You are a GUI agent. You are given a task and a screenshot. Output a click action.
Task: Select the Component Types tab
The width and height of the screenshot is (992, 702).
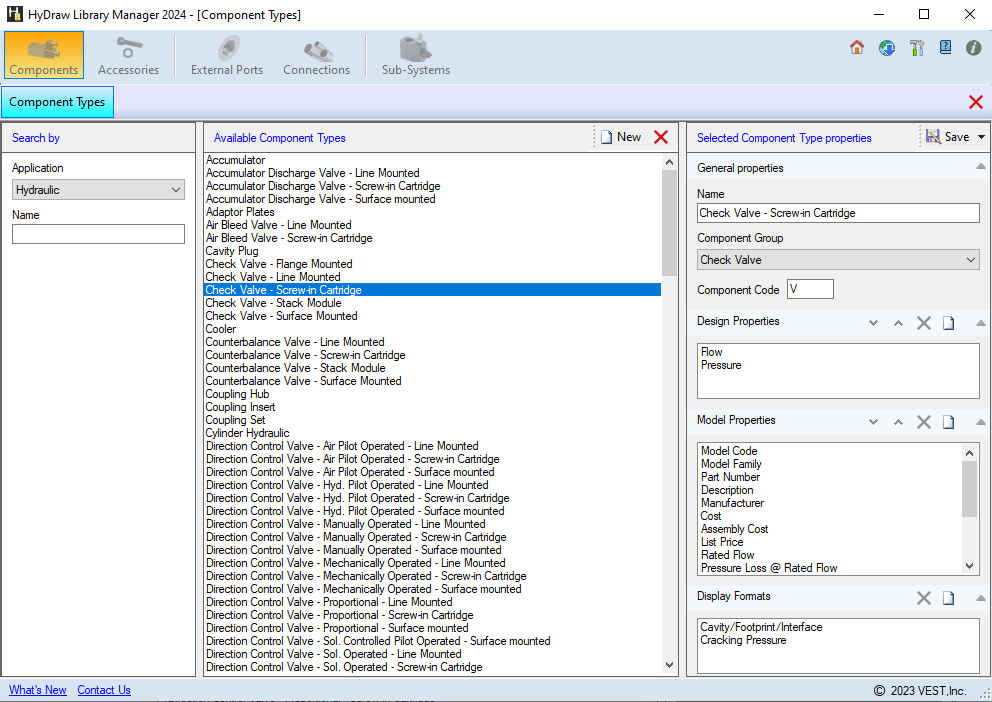pyautogui.click(x=57, y=102)
